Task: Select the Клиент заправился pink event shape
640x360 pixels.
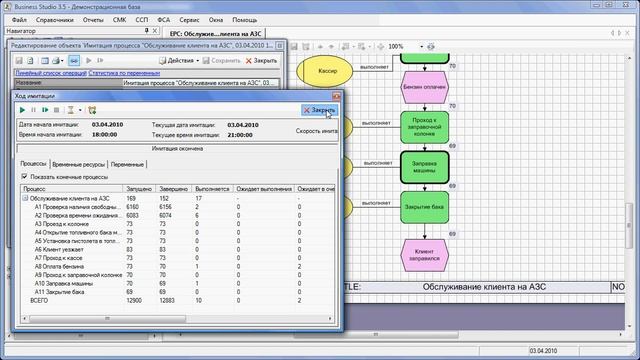Action: [424, 255]
